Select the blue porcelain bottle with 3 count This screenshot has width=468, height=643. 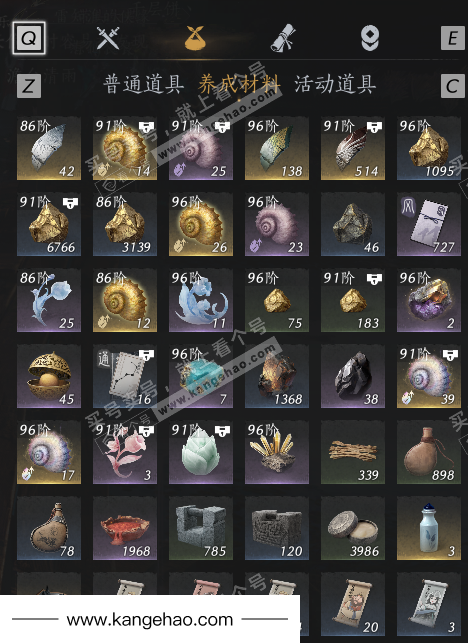[429, 528]
